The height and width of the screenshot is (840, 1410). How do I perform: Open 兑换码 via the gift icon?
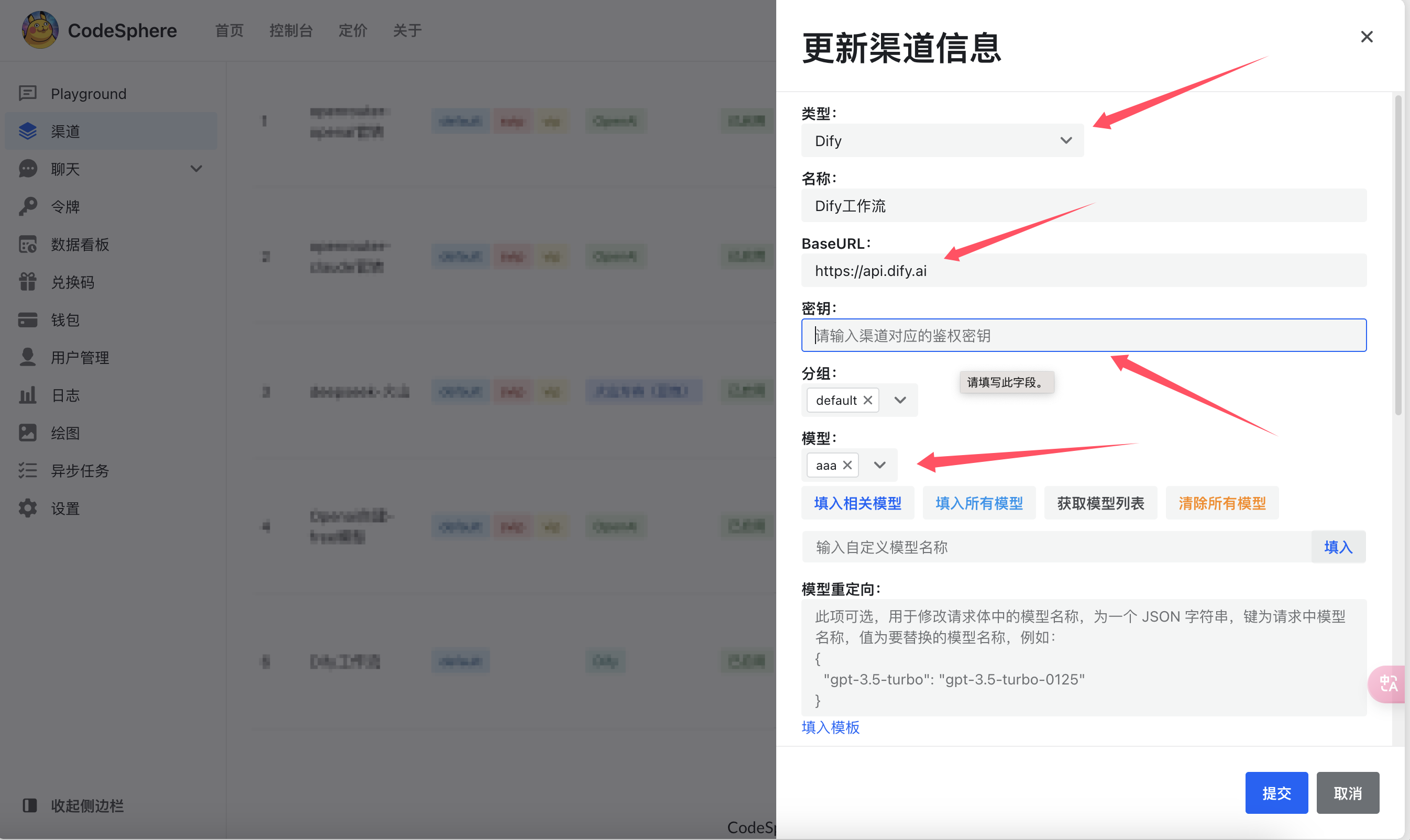[x=27, y=282]
